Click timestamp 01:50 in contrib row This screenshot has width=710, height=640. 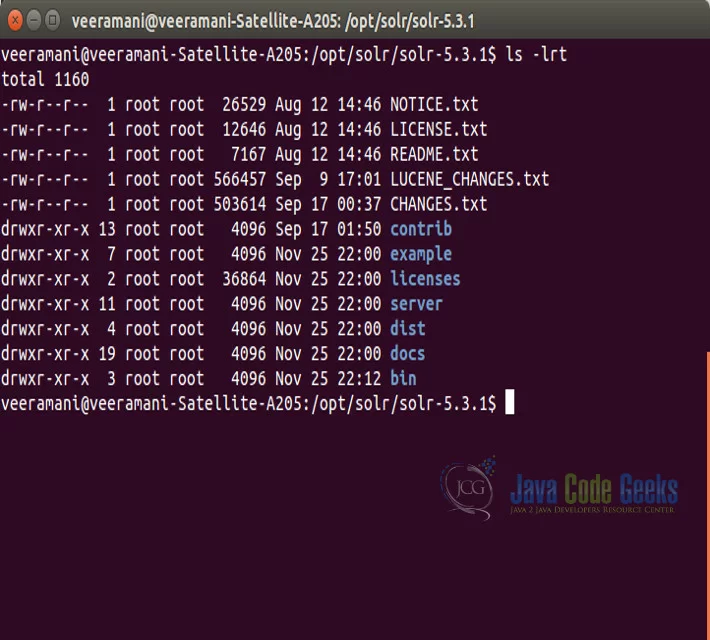pyautogui.click(x=359, y=229)
